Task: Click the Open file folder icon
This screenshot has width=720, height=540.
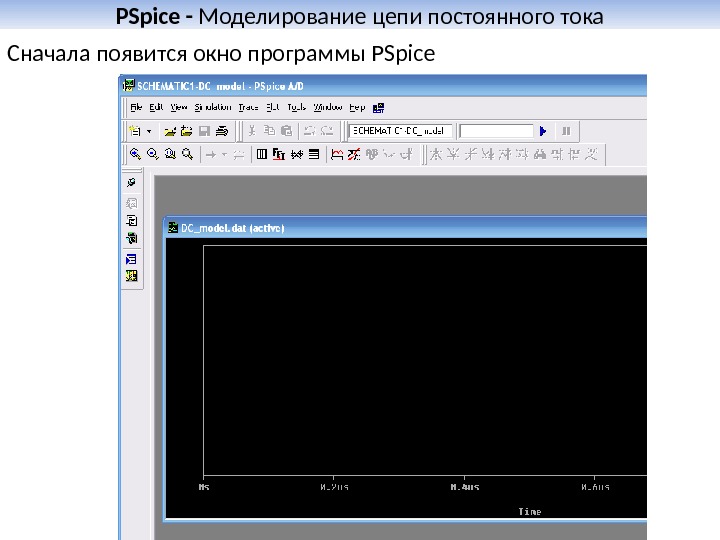Action: click(x=170, y=131)
